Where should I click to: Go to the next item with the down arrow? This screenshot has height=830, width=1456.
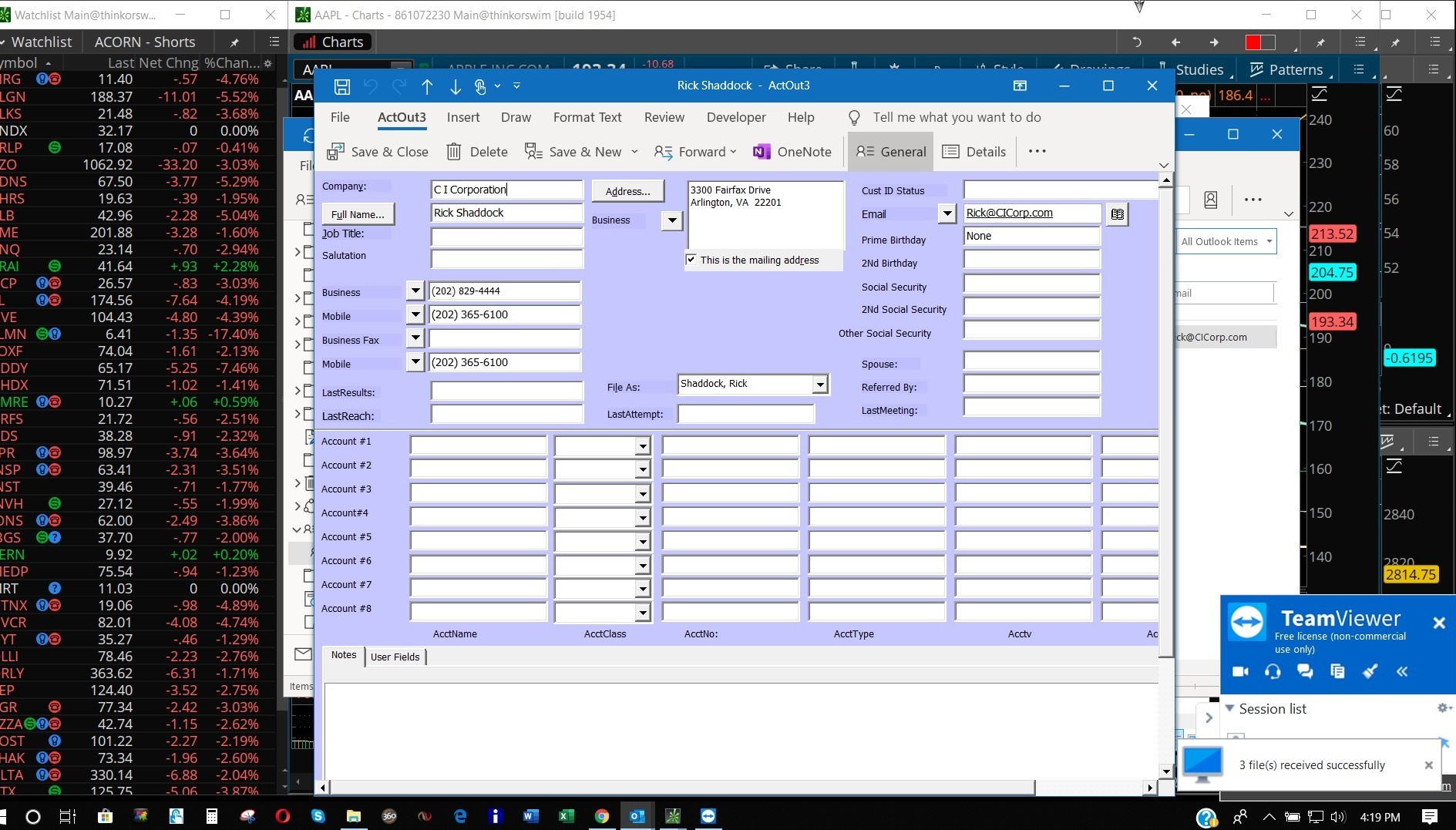coord(456,86)
